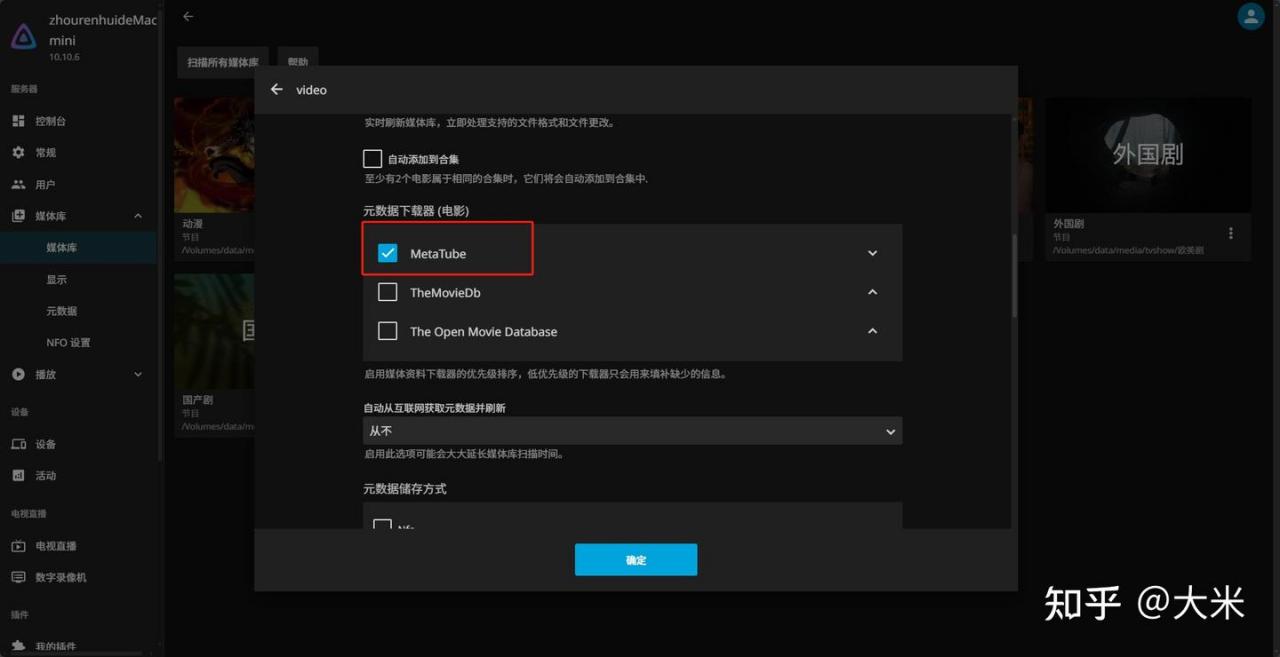
Task: Click the 帮助 help button
Action: [297, 62]
